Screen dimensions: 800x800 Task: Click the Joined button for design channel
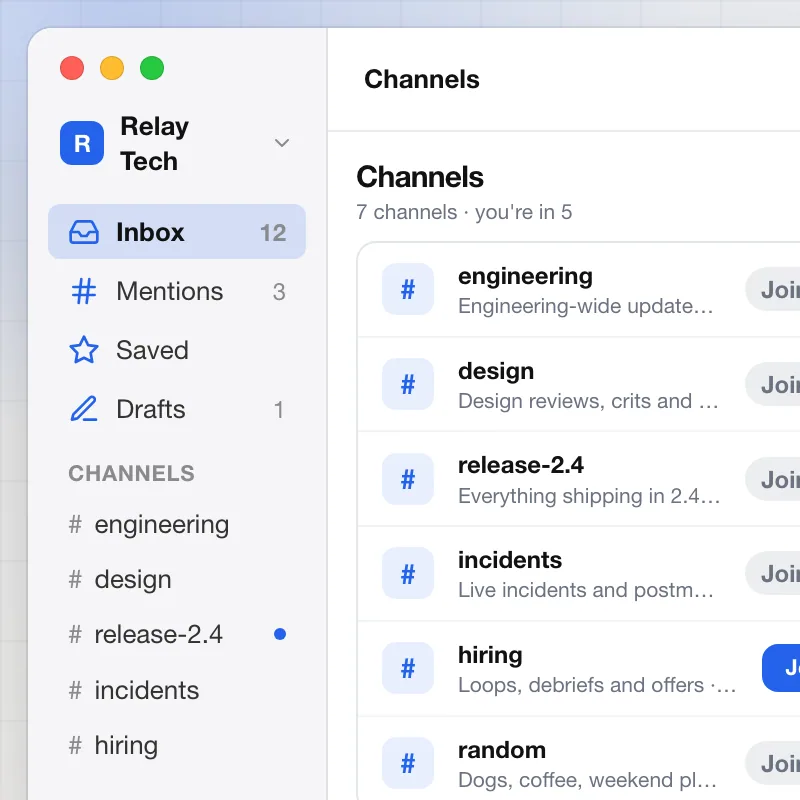773,385
